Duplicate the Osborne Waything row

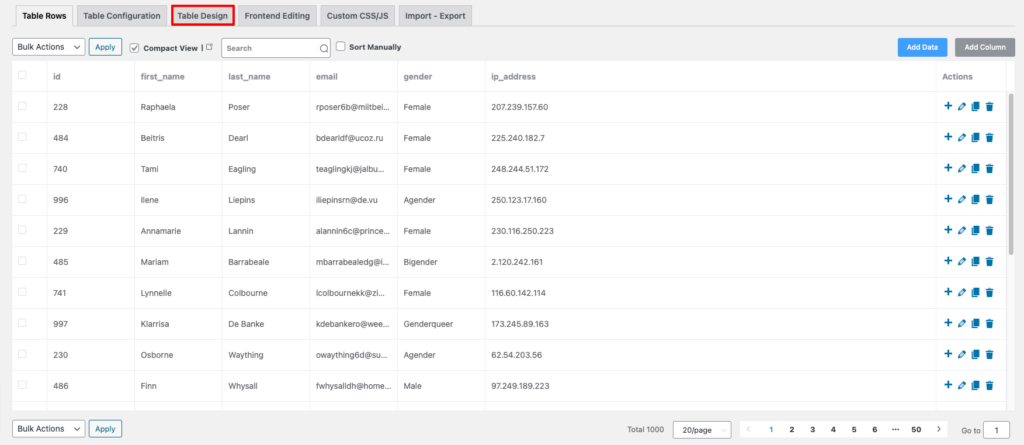tap(976, 355)
